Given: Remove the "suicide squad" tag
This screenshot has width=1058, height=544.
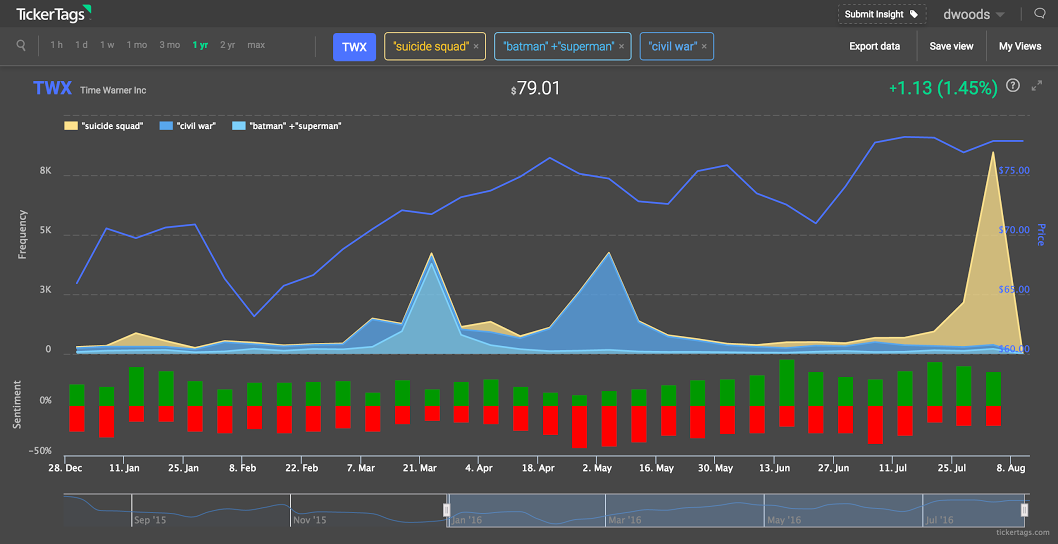Looking at the screenshot, I should 476,47.
